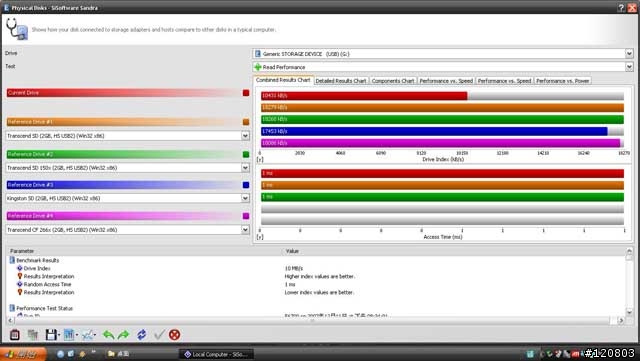The height and width of the screenshot is (361, 640).
Task: Open the line graph icon's dropdown arrow
Action: (95, 335)
